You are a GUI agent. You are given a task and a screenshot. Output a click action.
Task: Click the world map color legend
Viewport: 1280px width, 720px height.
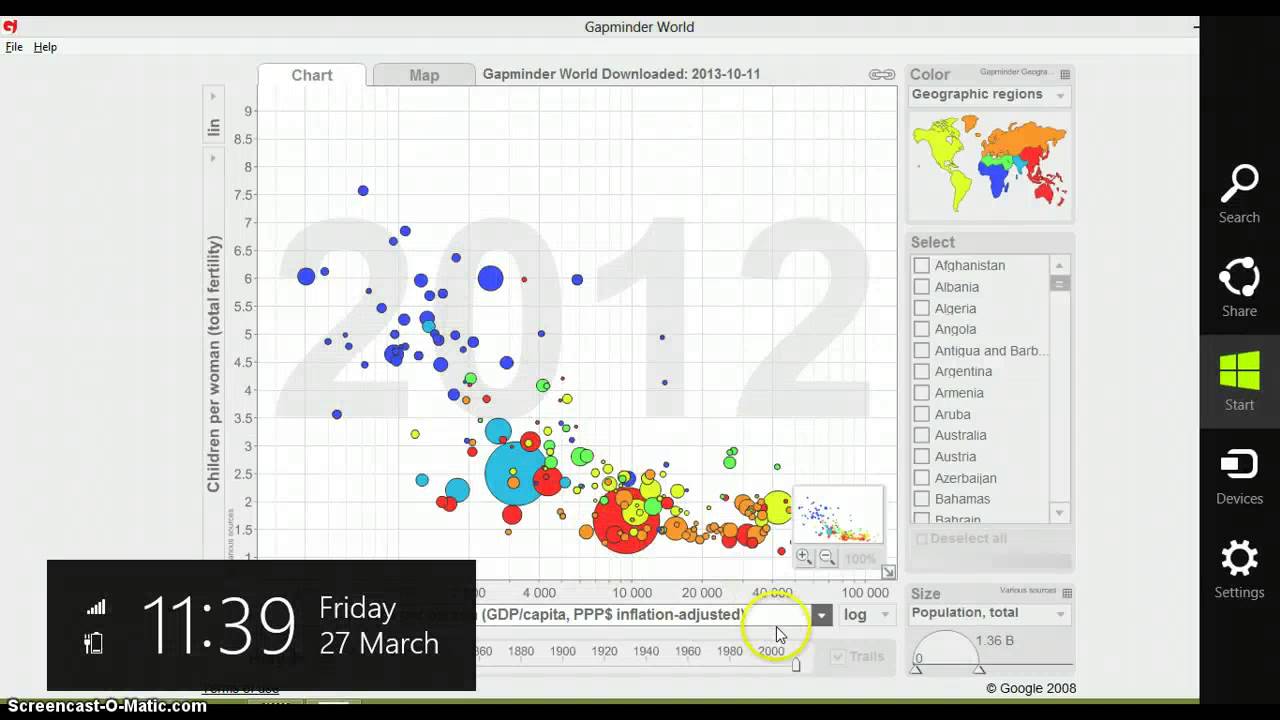tap(989, 161)
